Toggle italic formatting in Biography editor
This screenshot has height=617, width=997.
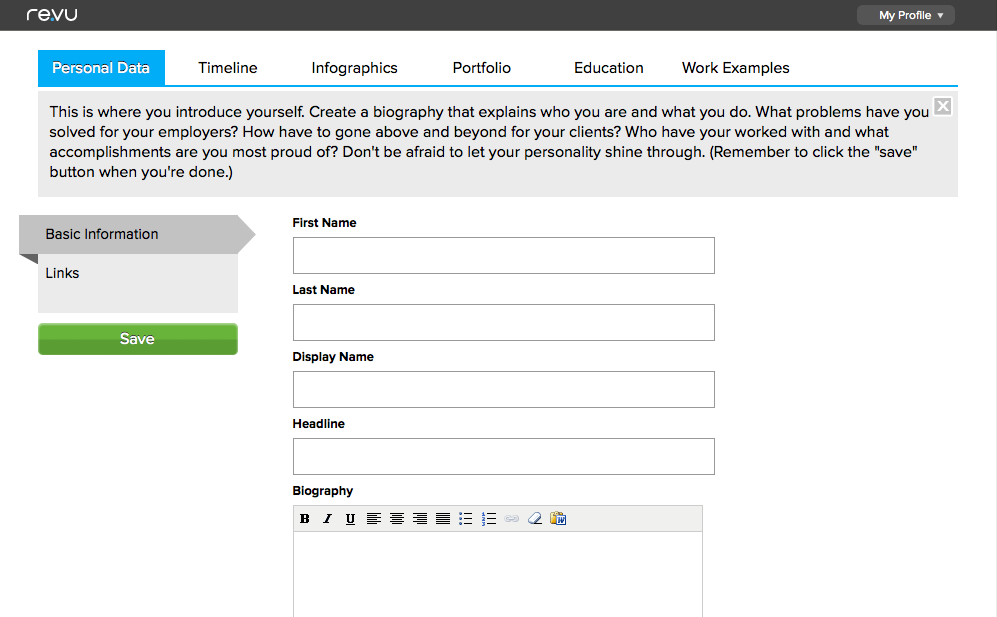pos(327,519)
